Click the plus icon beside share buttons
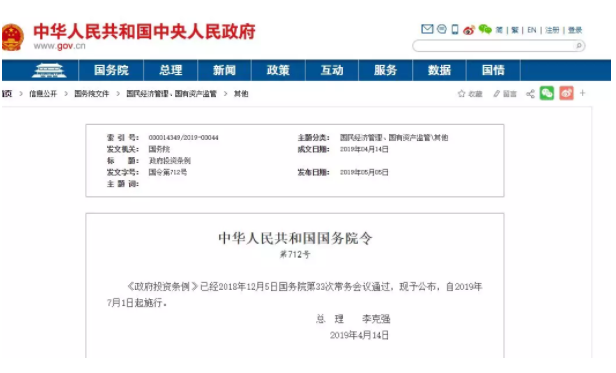 point(583,93)
